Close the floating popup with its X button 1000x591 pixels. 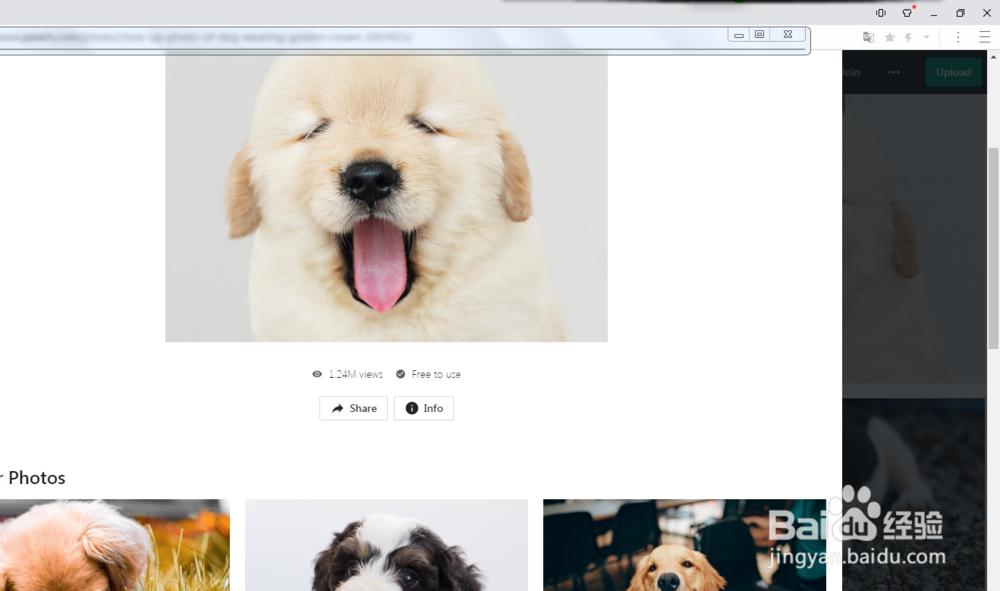point(788,34)
